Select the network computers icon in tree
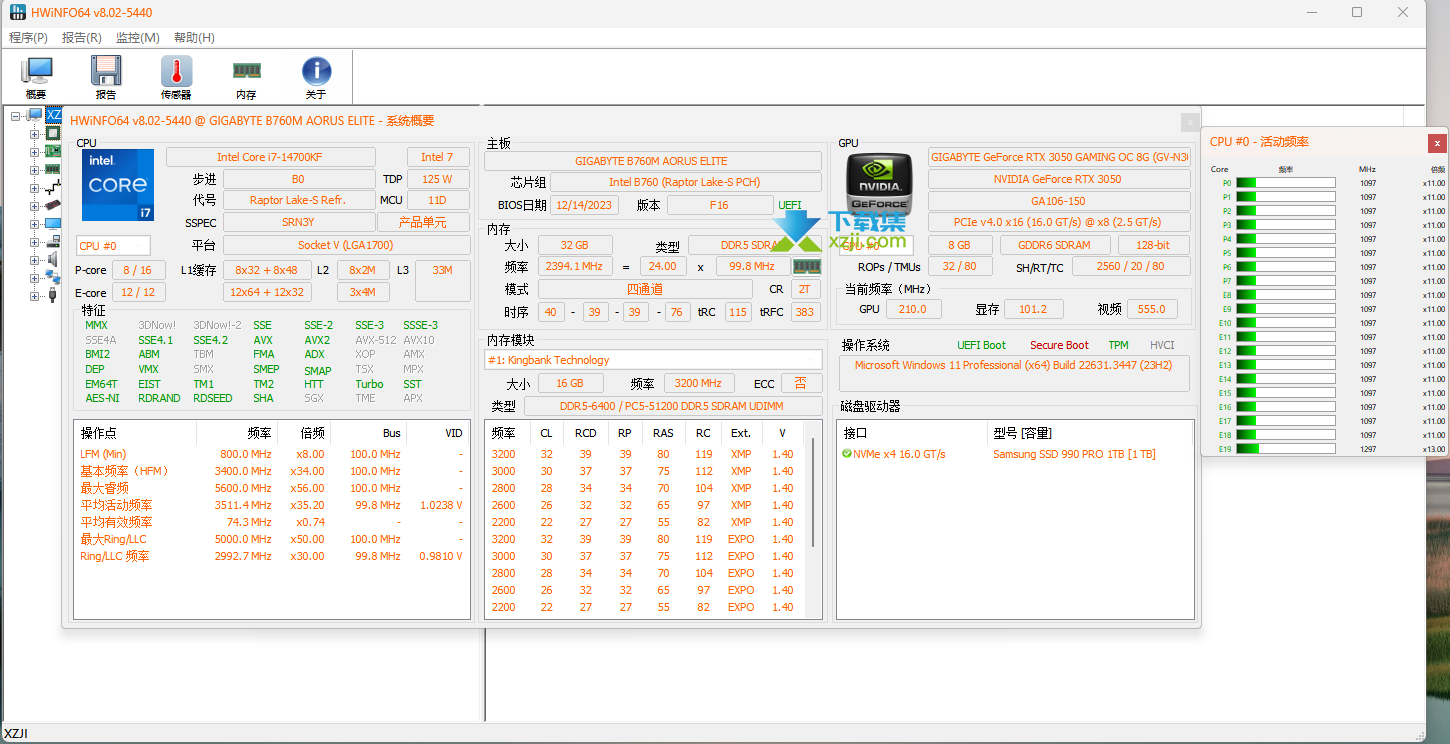Image resolution: width=1450 pixels, height=744 pixels. click(x=53, y=277)
